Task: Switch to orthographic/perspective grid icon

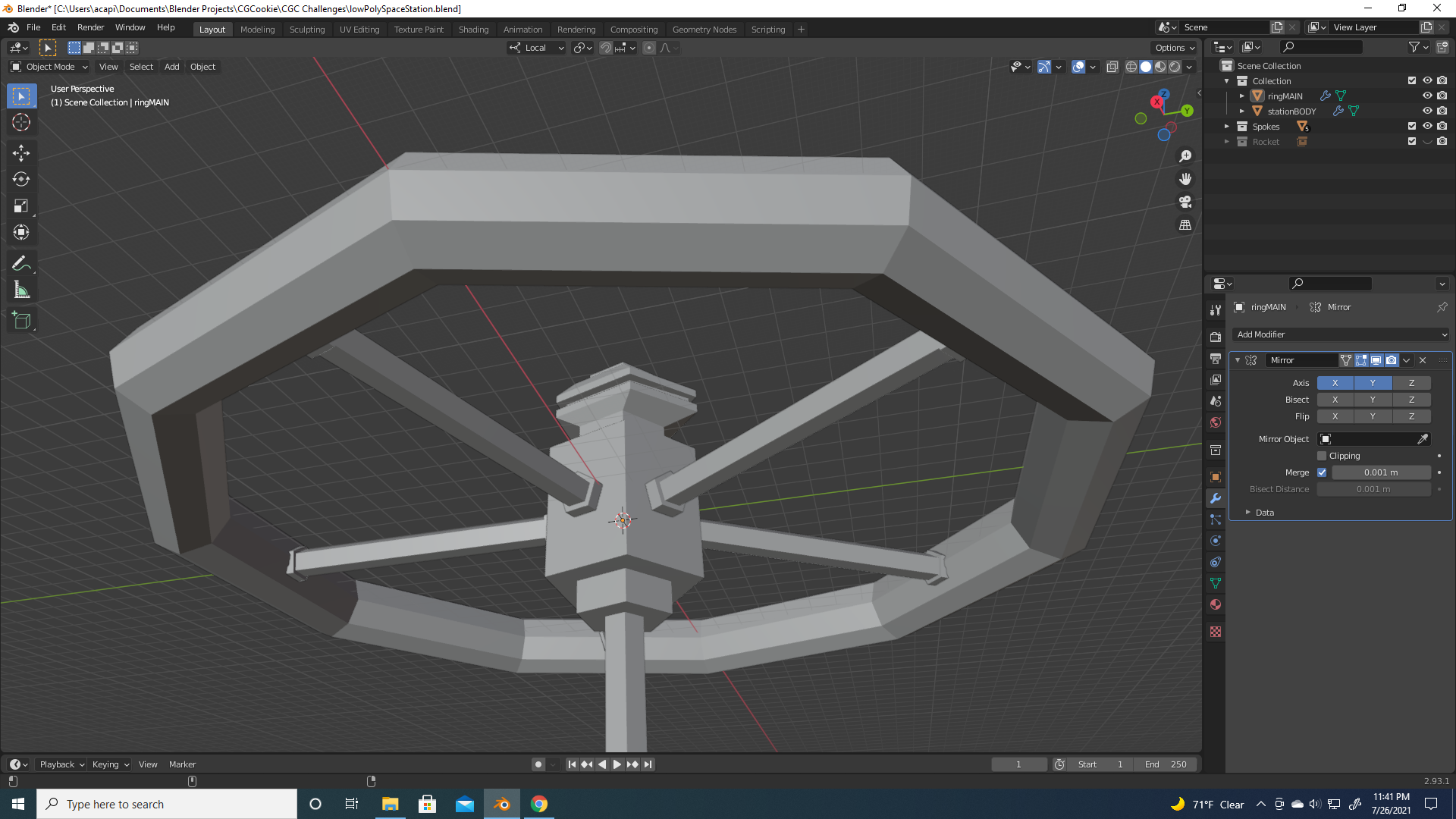Action: pyautogui.click(x=1185, y=225)
